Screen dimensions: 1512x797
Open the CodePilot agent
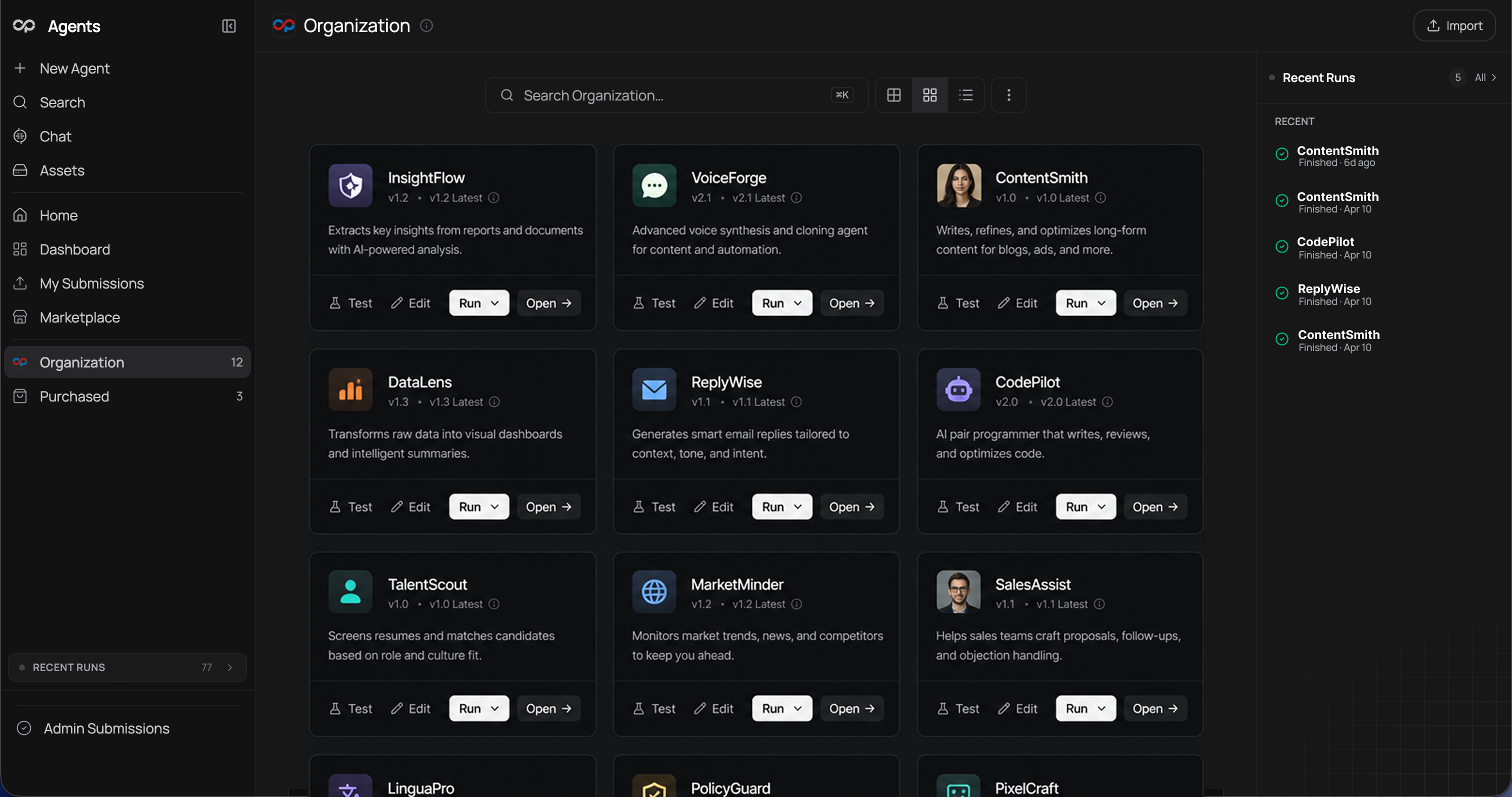(x=1155, y=506)
